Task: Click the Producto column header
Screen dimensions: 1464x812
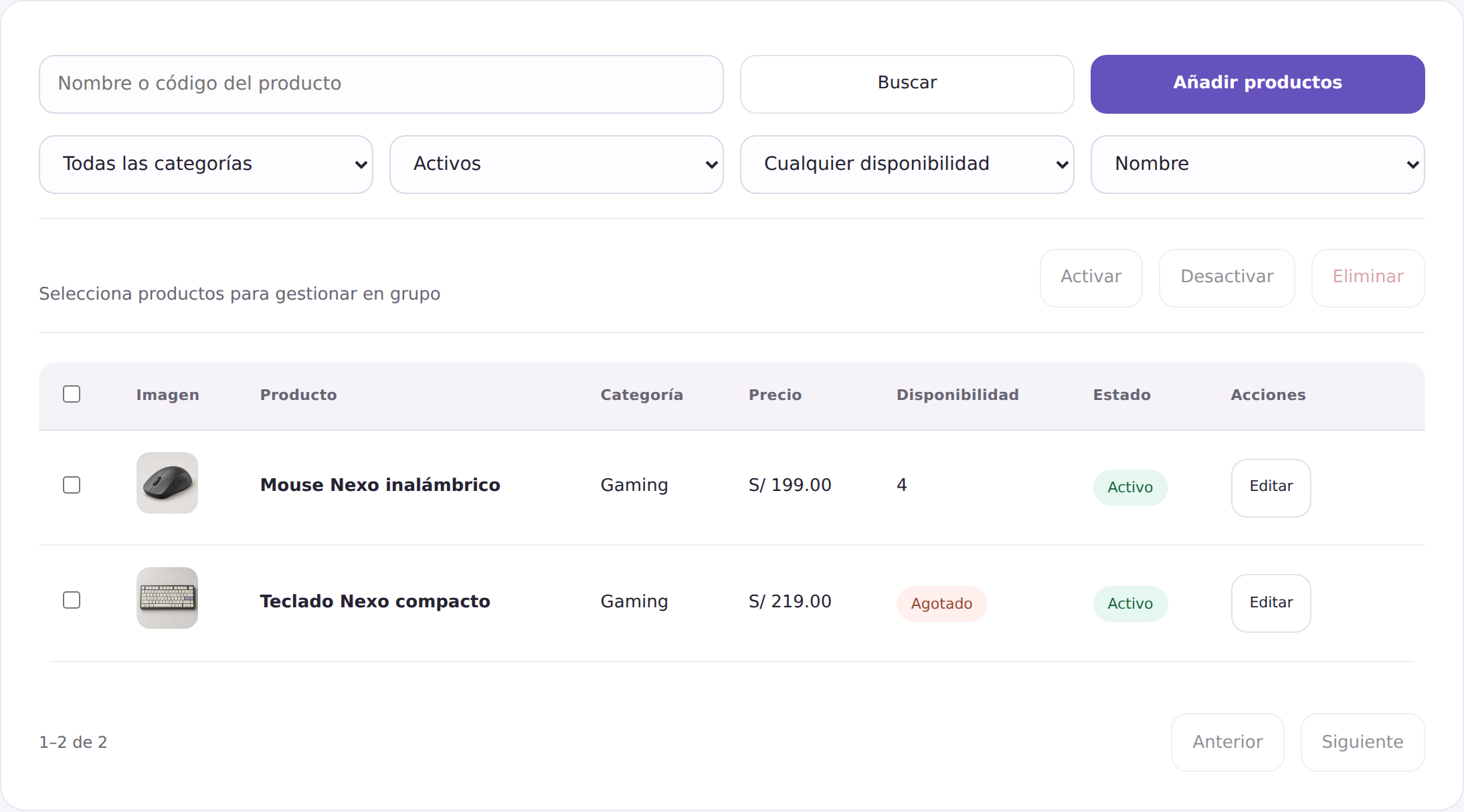Action: [x=298, y=395]
